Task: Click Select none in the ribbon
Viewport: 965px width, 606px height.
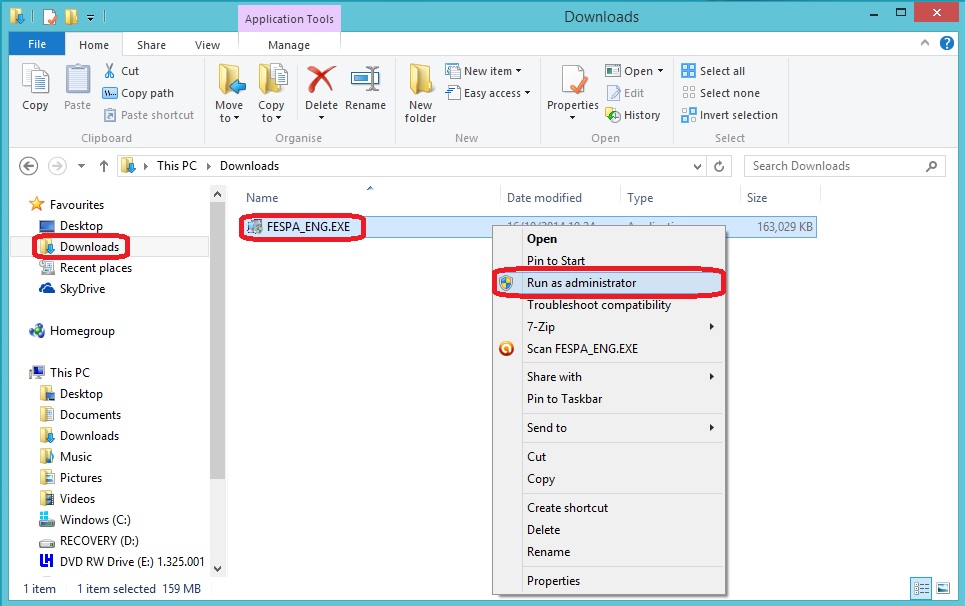Action: 721,93
